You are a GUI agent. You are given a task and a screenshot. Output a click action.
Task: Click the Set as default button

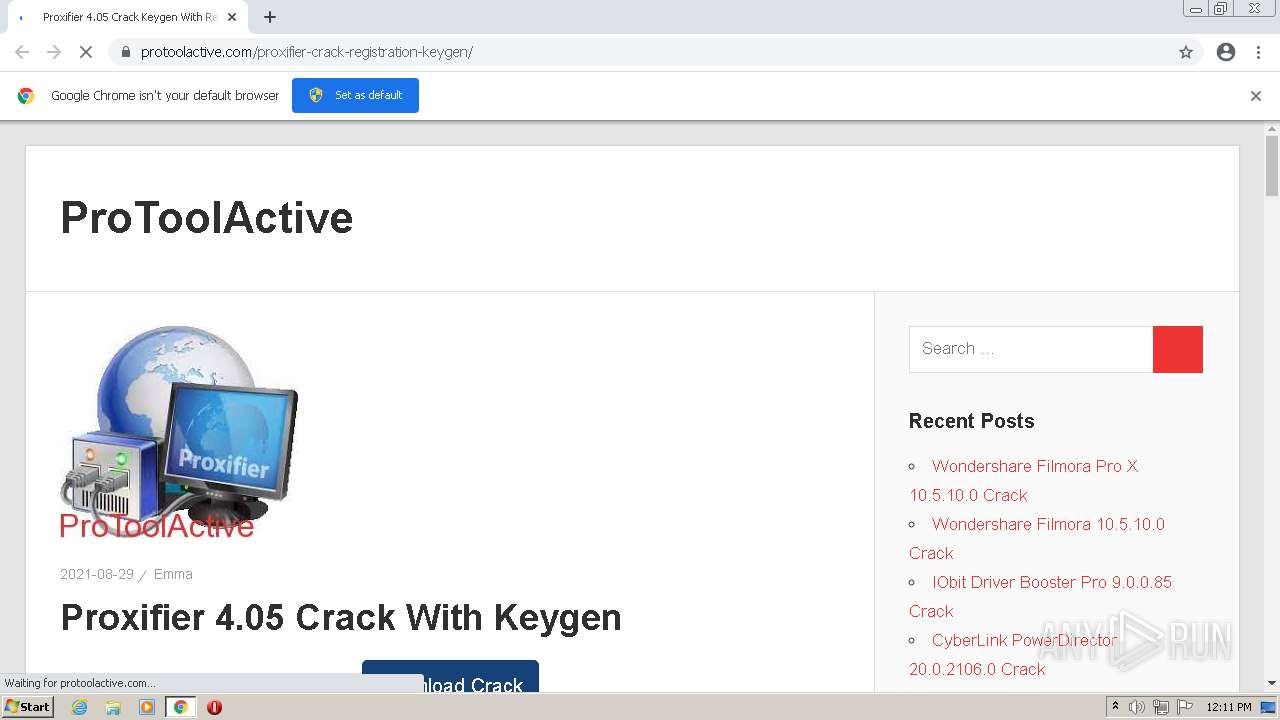click(355, 95)
